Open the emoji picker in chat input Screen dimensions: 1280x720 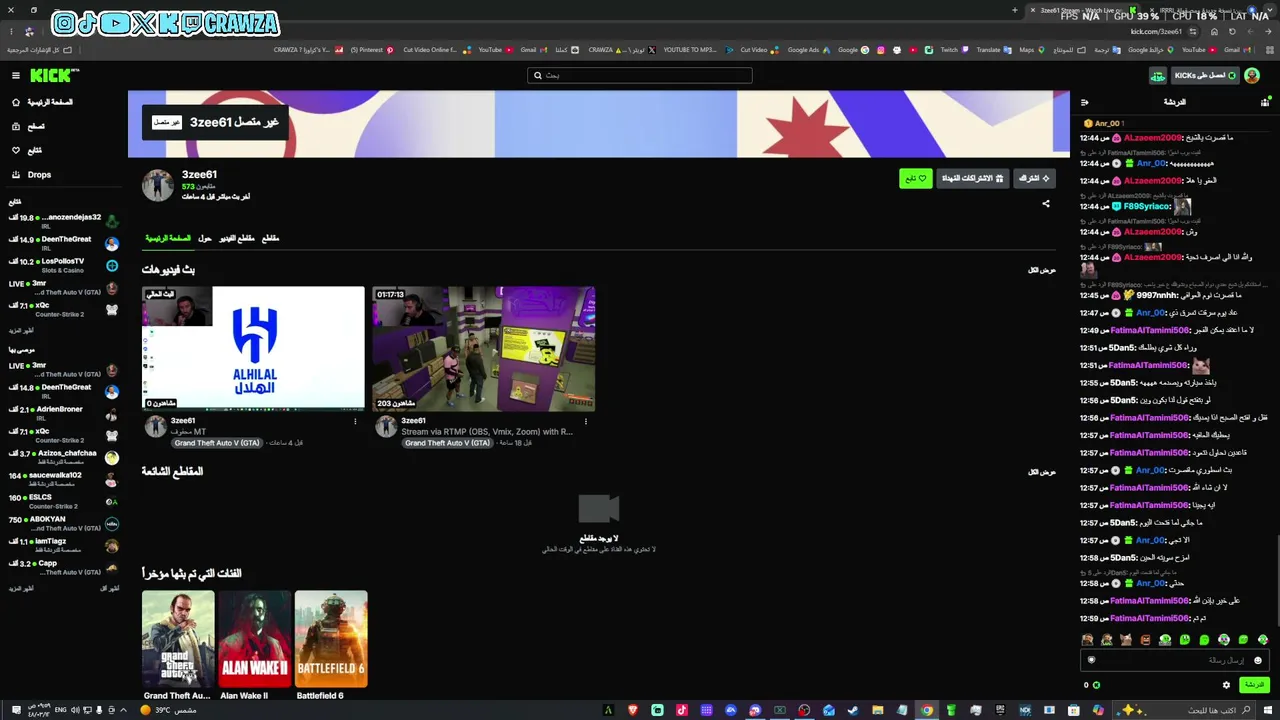[1259, 660]
